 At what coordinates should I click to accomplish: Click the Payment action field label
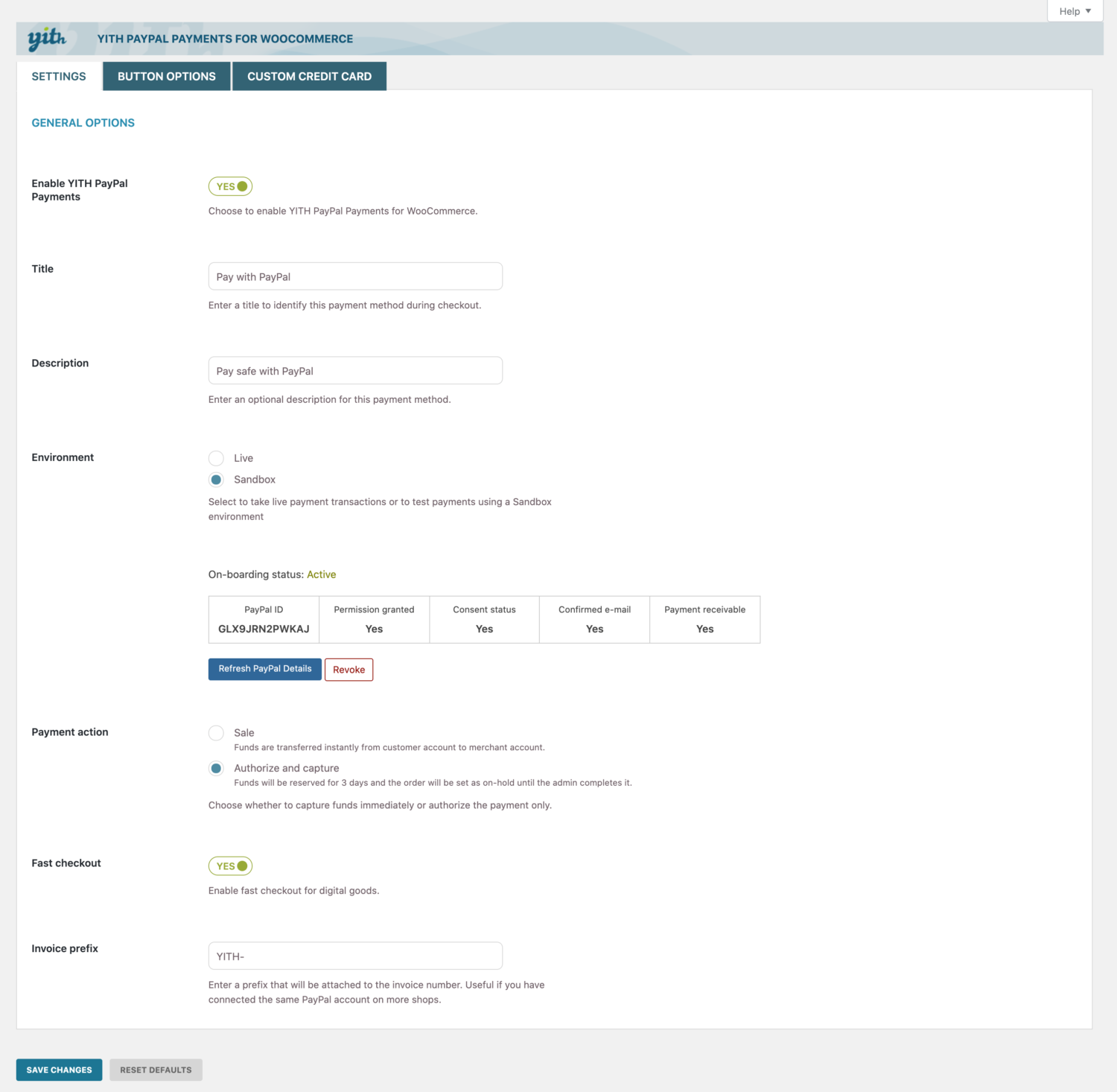click(70, 732)
